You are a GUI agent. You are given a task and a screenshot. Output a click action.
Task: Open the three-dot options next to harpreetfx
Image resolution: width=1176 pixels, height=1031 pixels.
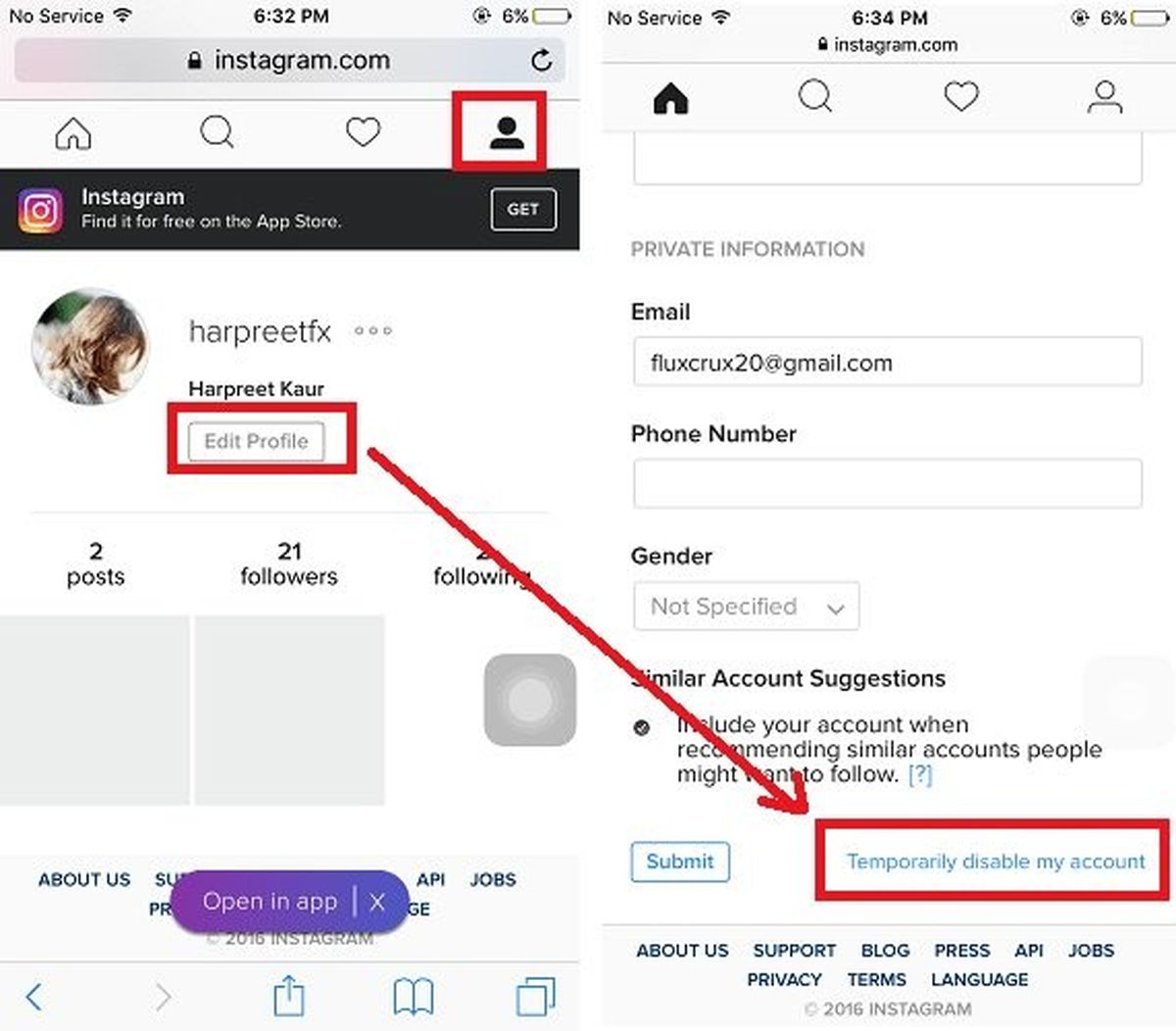[x=373, y=331]
